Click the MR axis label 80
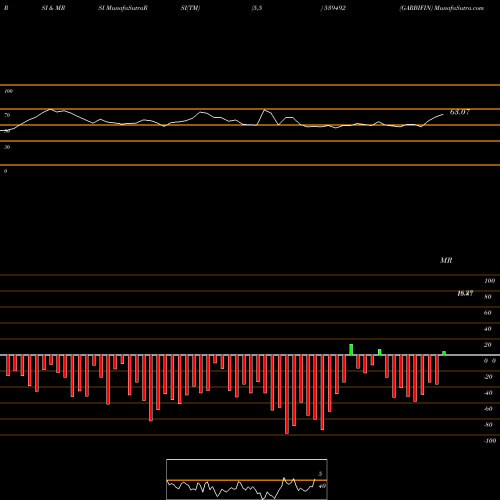This screenshot has width=500, height=500. [488, 297]
